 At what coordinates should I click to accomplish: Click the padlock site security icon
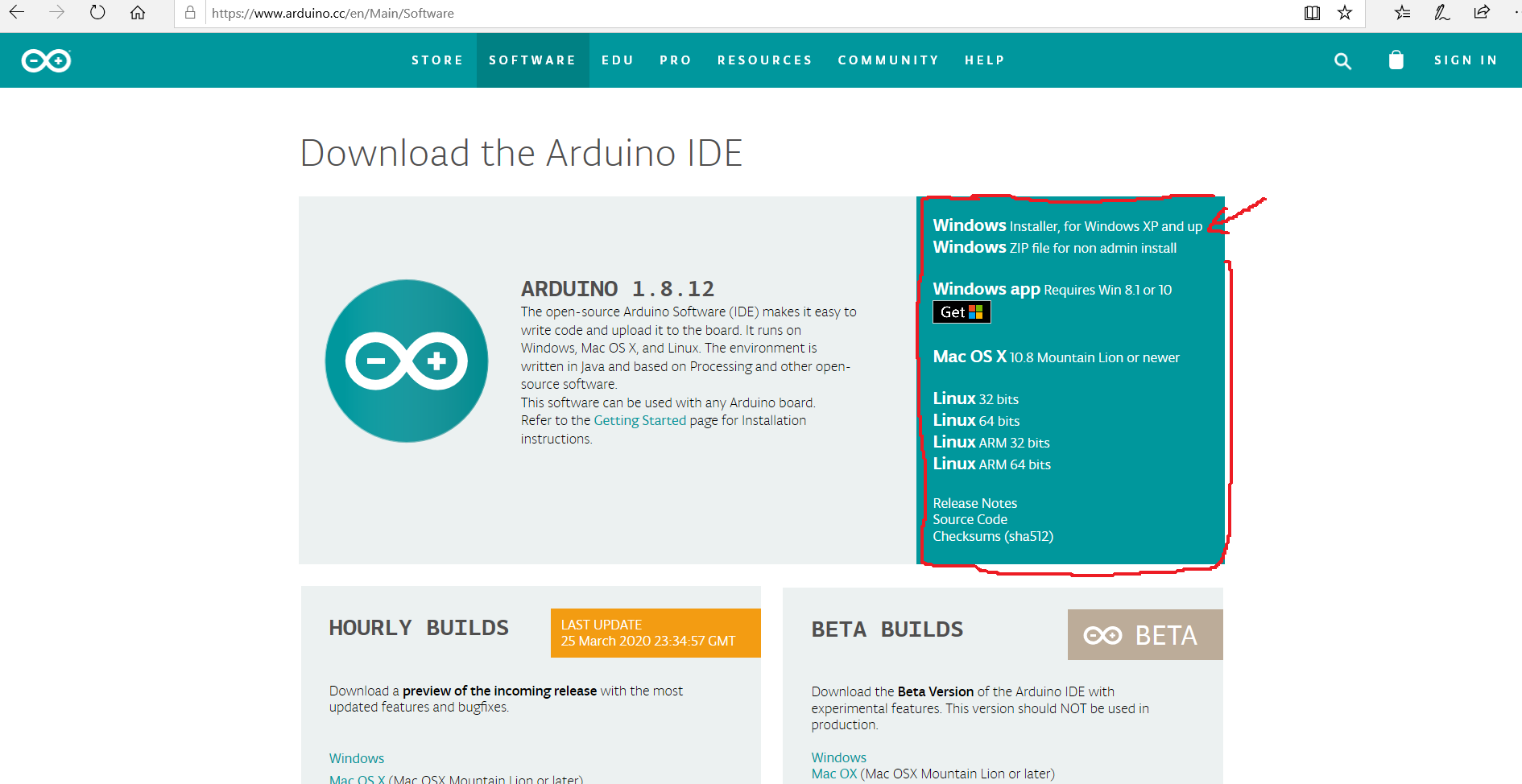click(x=190, y=13)
